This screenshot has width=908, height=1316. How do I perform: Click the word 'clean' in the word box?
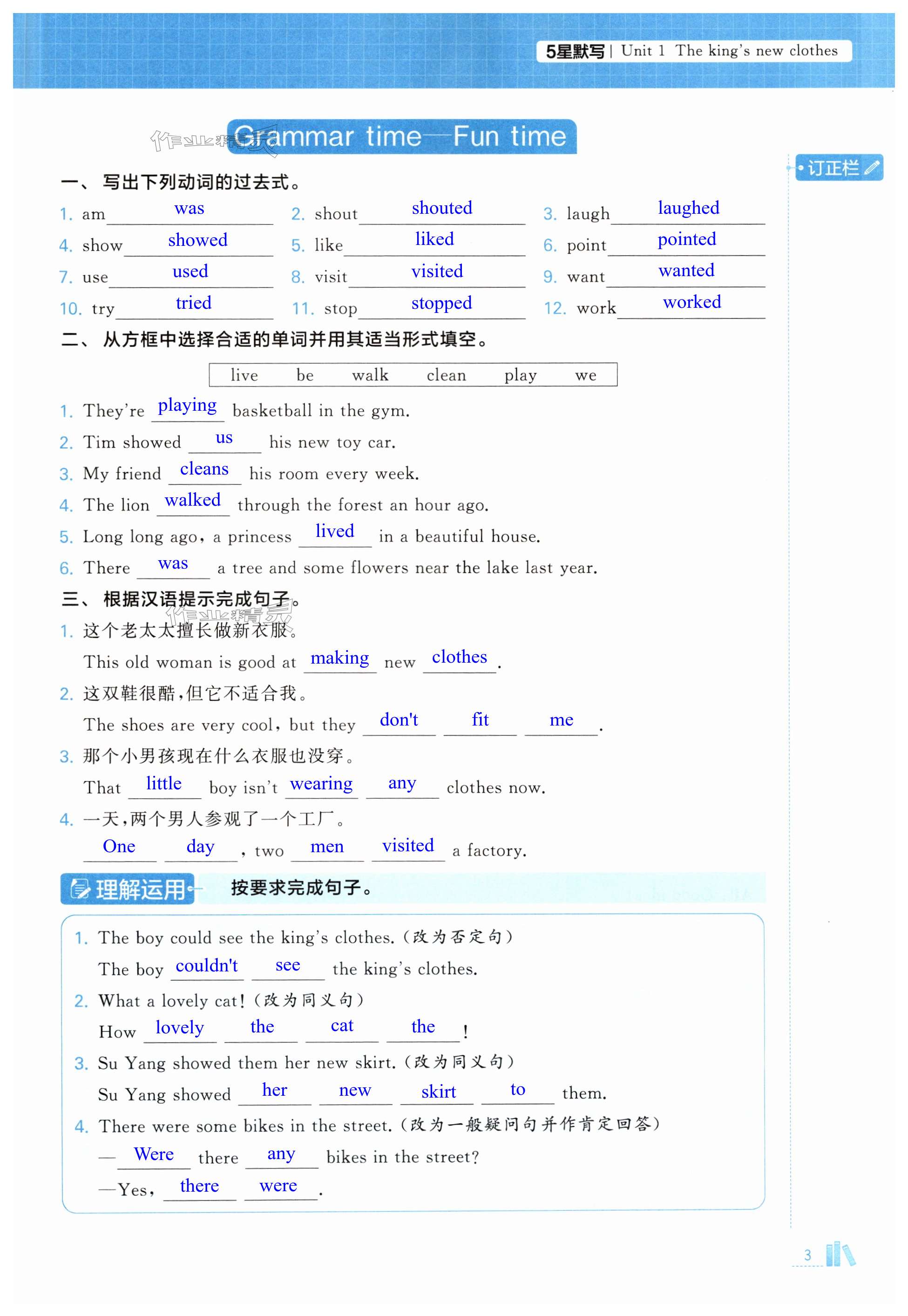(x=446, y=375)
